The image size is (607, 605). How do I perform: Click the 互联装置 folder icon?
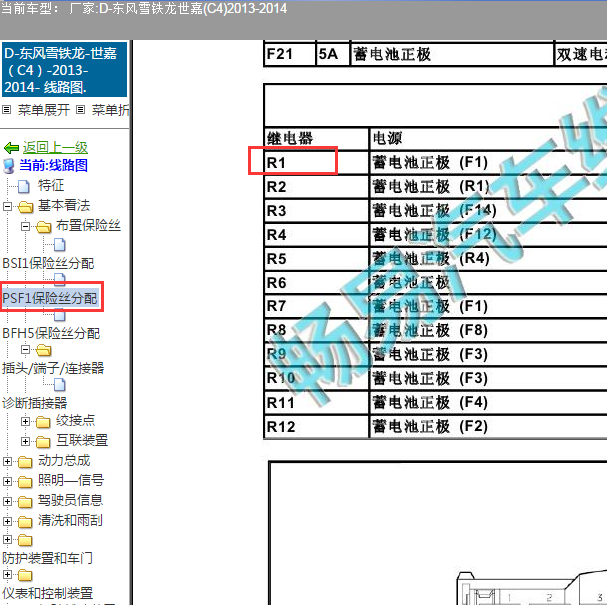pyautogui.click(x=43, y=442)
